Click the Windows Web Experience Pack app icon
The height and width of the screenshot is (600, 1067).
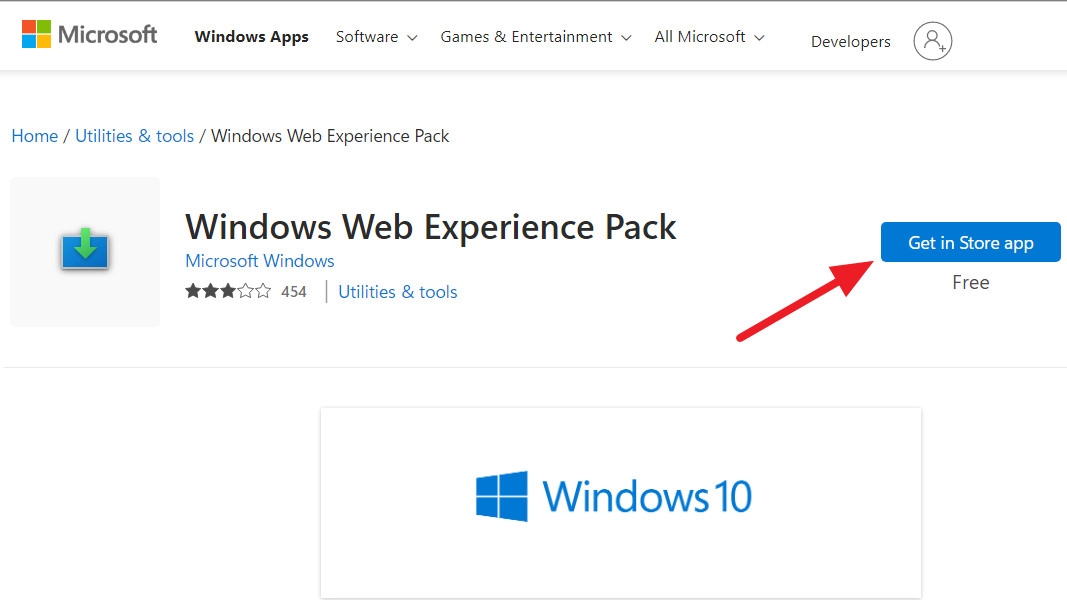tap(85, 250)
